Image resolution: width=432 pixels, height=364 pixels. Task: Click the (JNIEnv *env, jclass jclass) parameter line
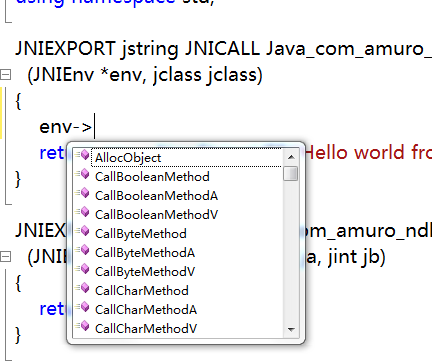tap(145, 75)
